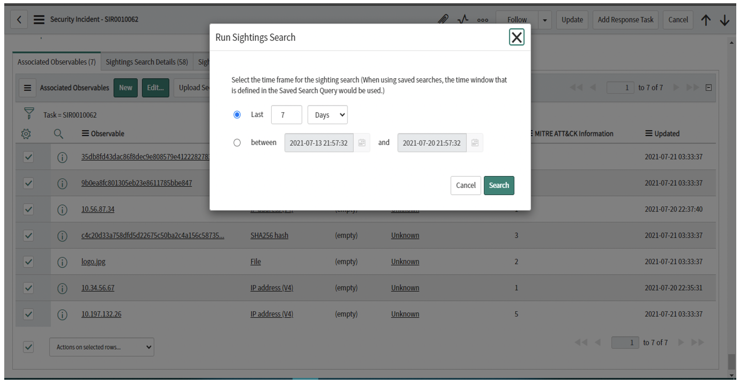The image size is (738, 383).
Task: Go to previous record with up arrow
Action: tap(706, 20)
